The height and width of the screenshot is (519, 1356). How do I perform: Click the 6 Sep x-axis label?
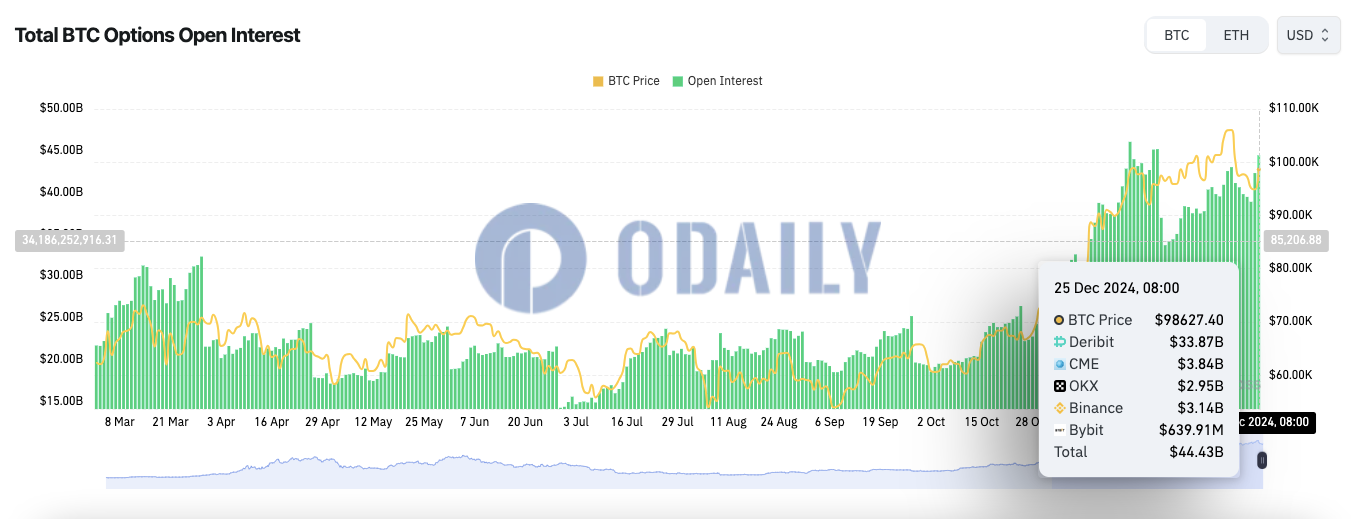click(x=829, y=422)
